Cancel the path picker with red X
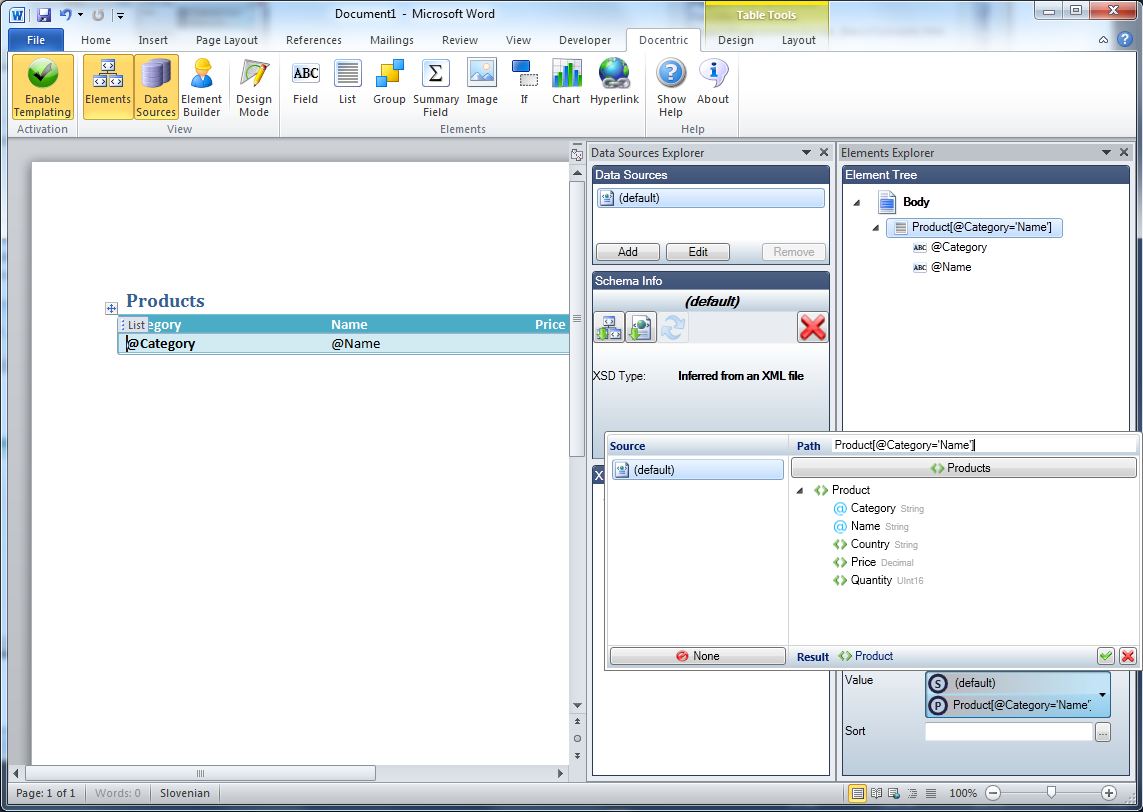The width and height of the screenshot is (1143, 812). 1127,656
